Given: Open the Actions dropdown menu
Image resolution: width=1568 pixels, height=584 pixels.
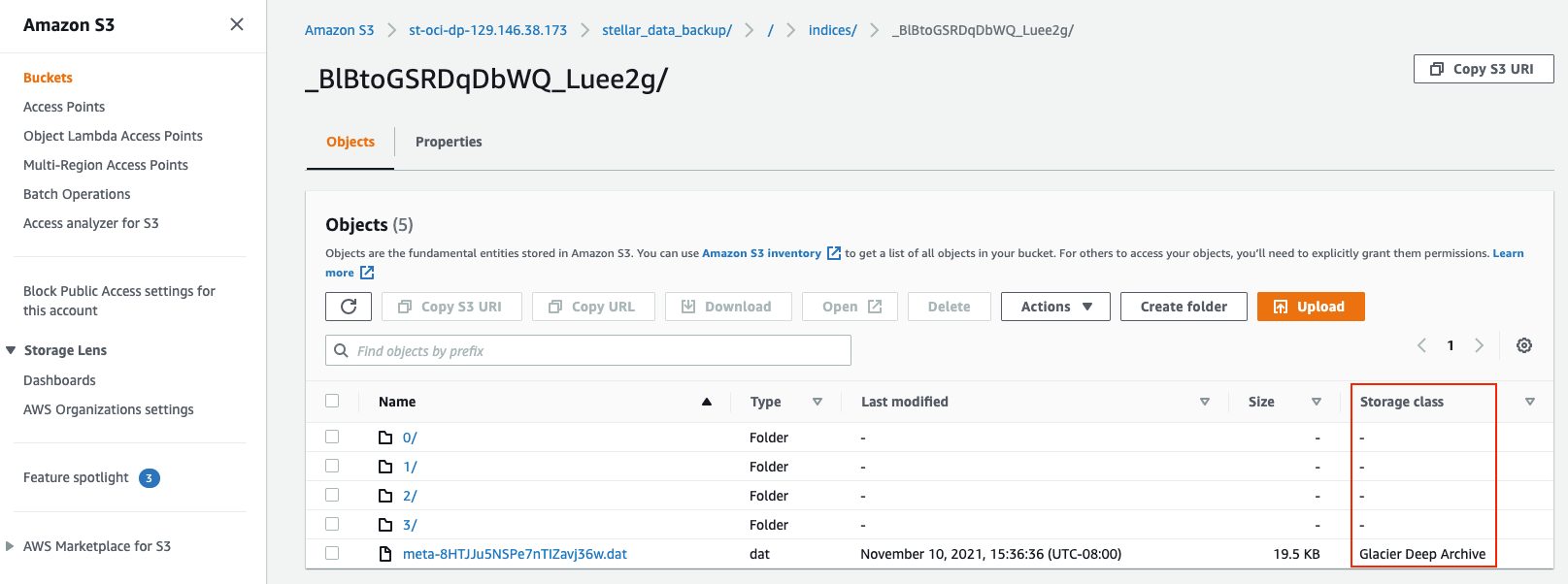Looking at the screenshot, I should click(1055, 307).
